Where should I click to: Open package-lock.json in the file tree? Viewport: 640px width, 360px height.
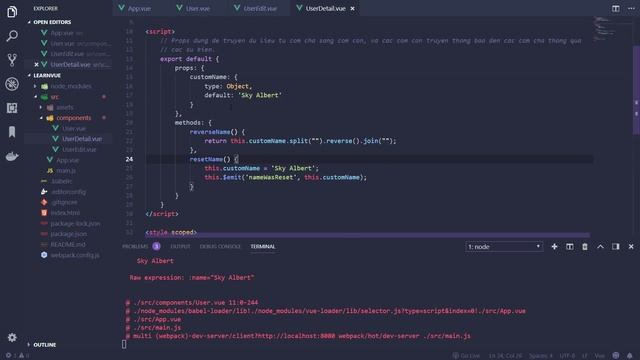75,224
